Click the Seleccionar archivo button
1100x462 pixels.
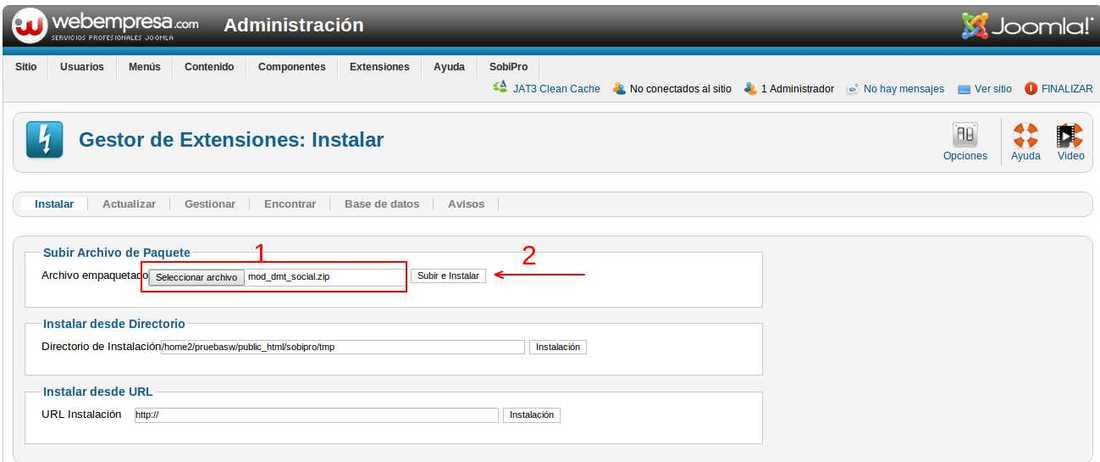(196, 278)
